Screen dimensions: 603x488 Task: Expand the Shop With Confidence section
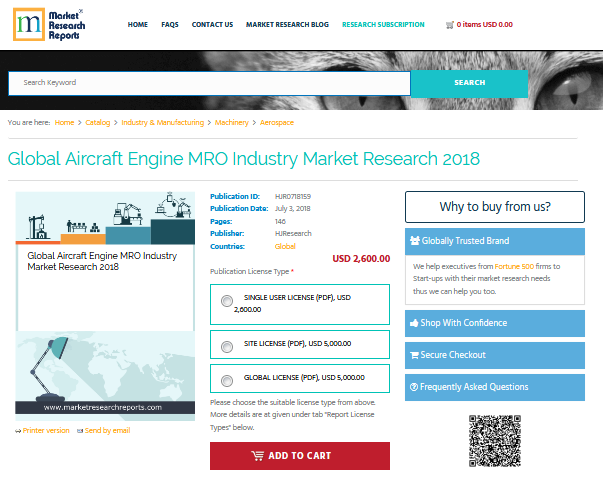(495, 323)
